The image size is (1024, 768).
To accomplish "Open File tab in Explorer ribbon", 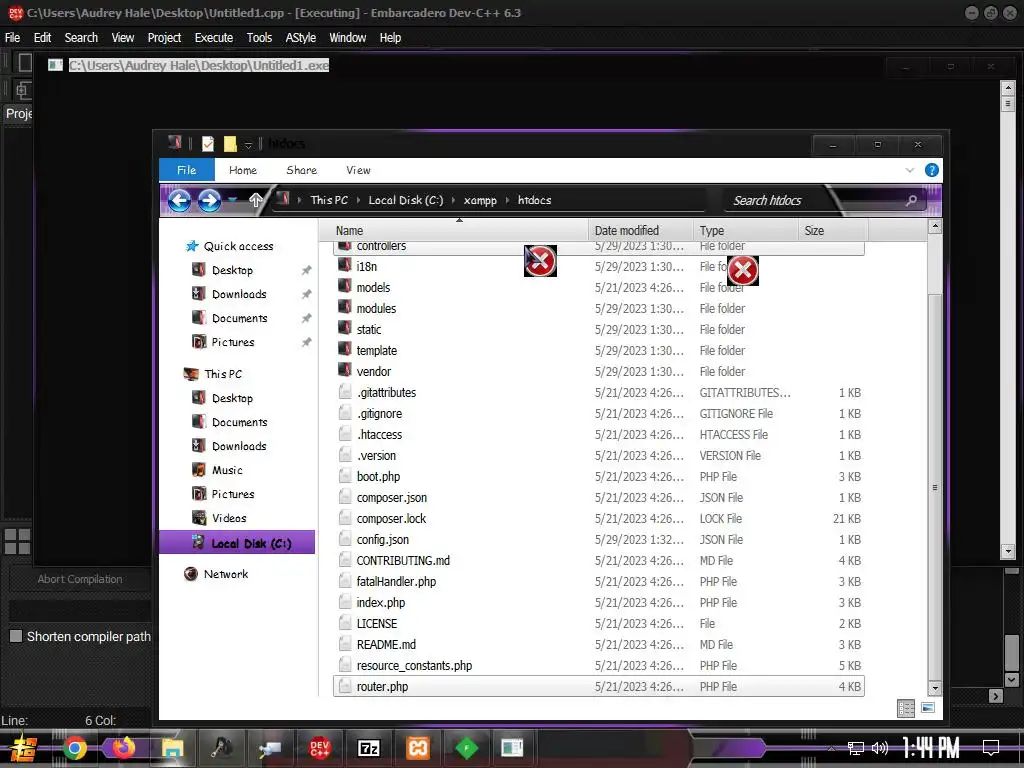I will click(186, 170).
